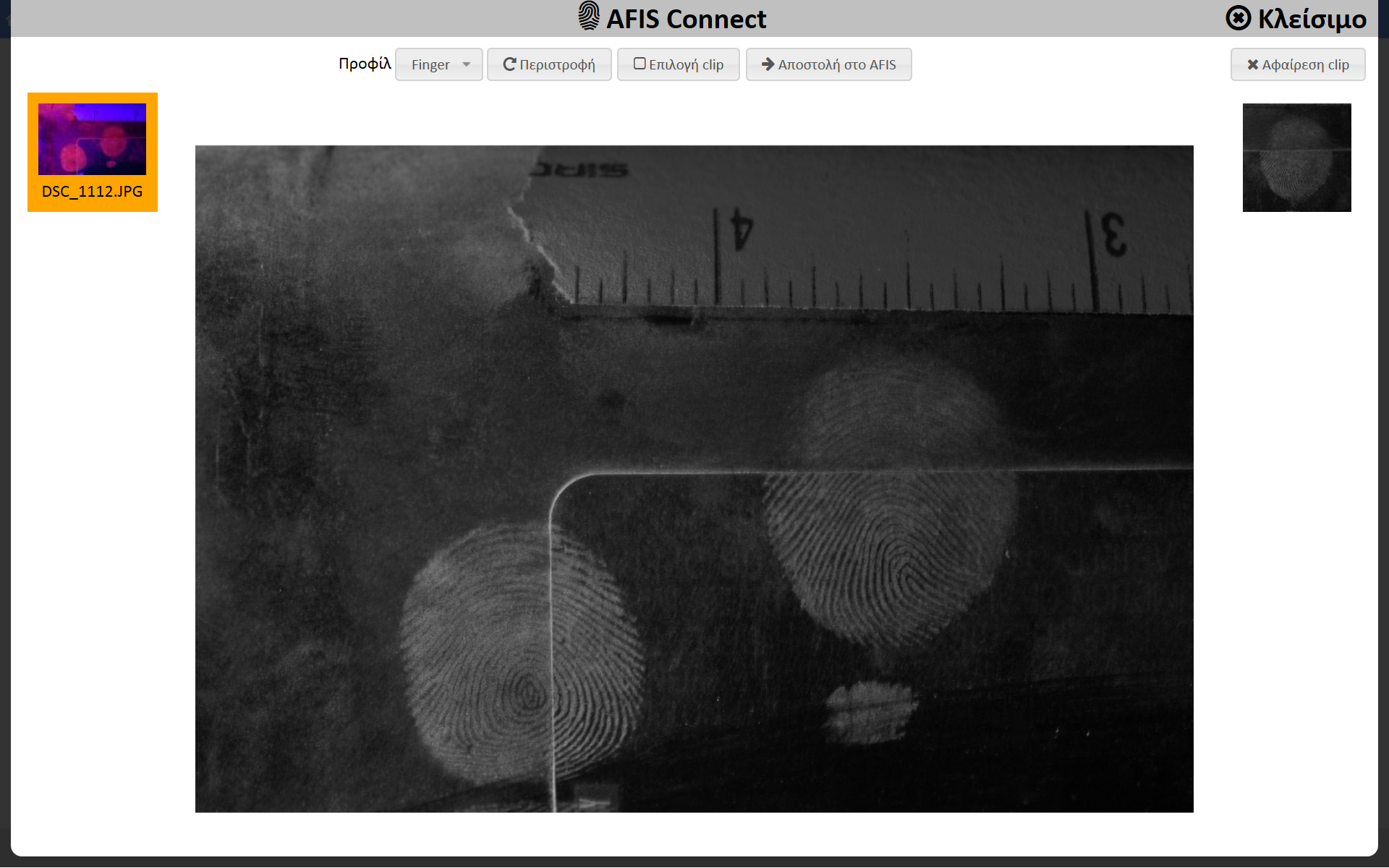Expand the caret arrow next to Finger
The width and height of the screenshot is (1389, 868).
click(x=467, y=64)
